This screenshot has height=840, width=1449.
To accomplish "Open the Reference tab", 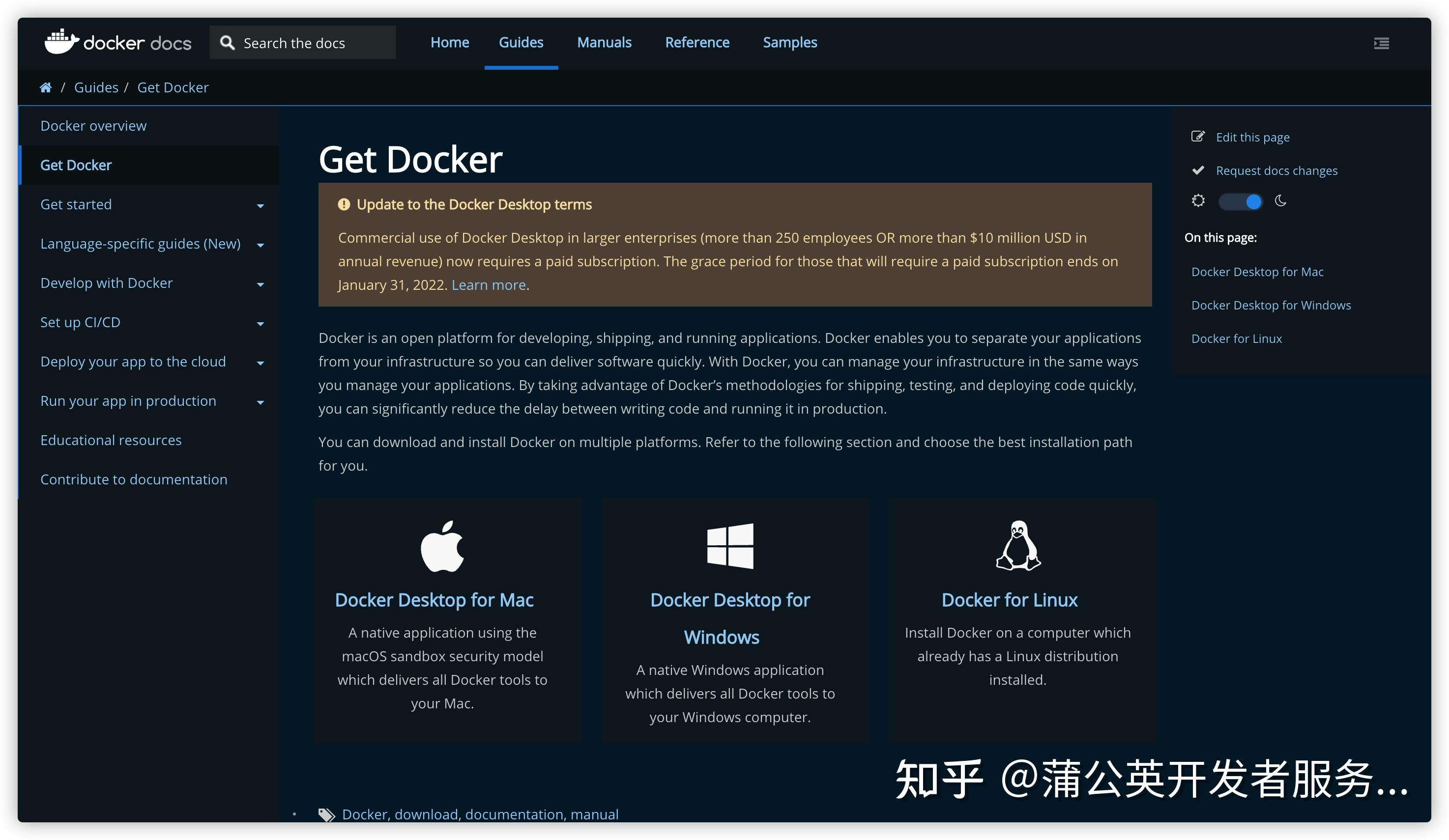I will (697, 43).
